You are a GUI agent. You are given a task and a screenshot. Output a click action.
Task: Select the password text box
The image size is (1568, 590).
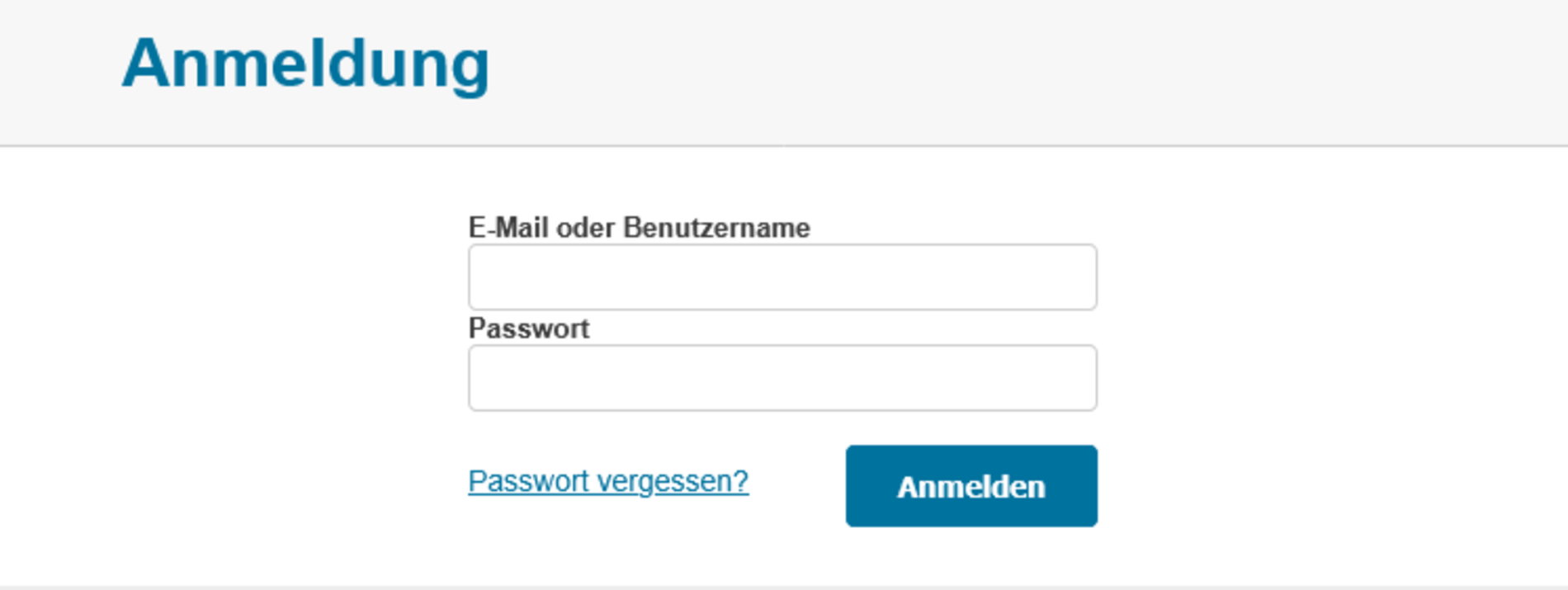click(x=782, y=378)
